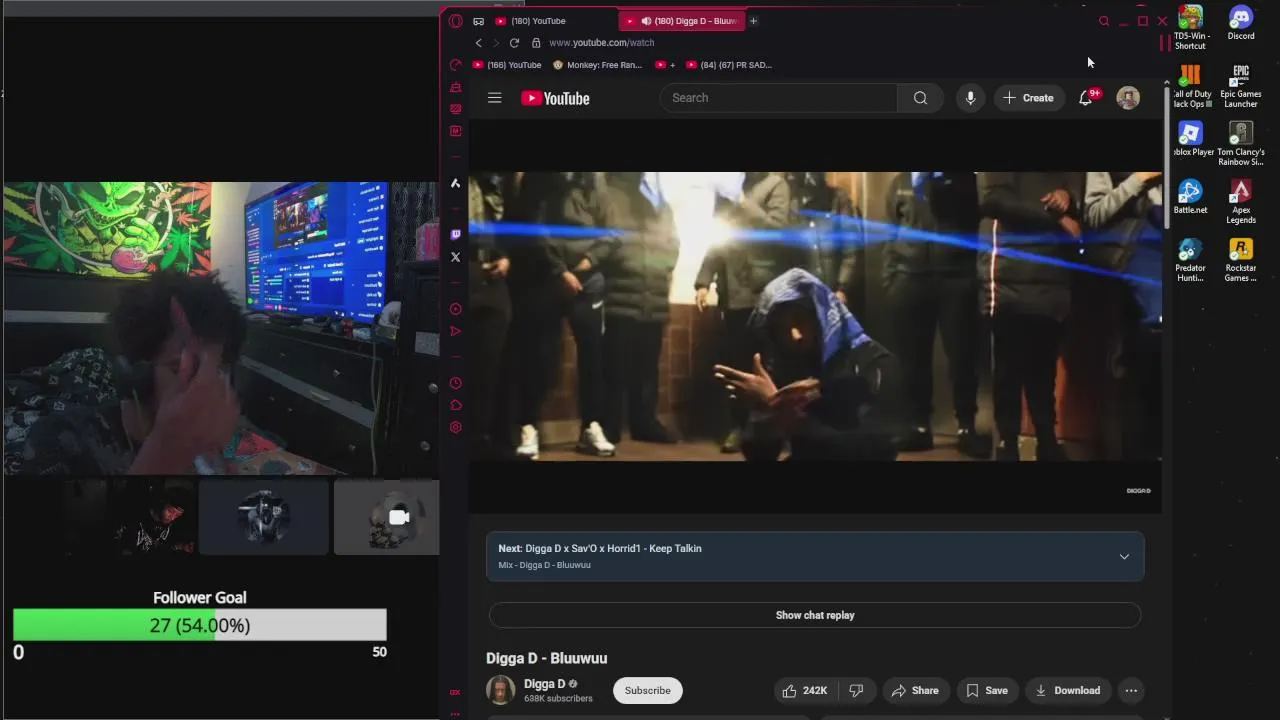The height and width of the screenshot is (720, 1280).
Task: Click Show chat replay
Action: [x=815, y=615]
